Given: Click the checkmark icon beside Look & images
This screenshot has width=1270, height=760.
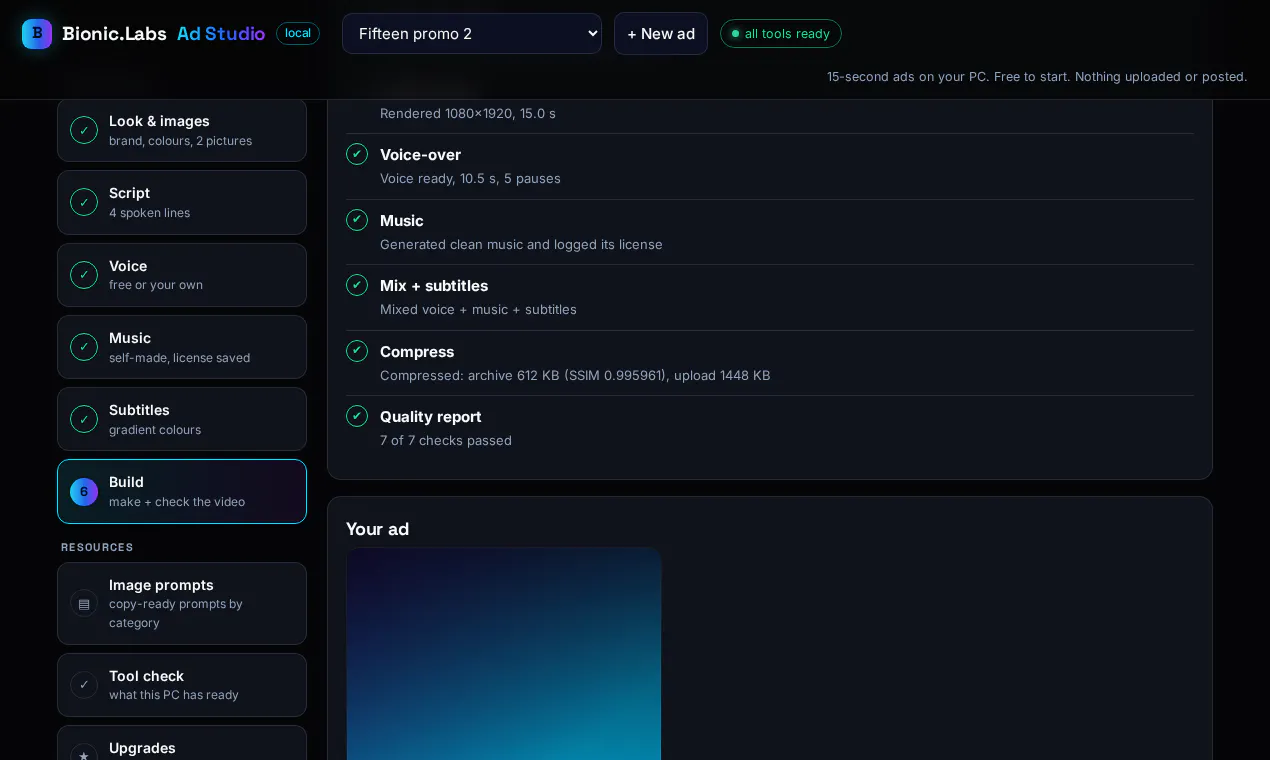Looking at the screenshot, I should [84, 130].
